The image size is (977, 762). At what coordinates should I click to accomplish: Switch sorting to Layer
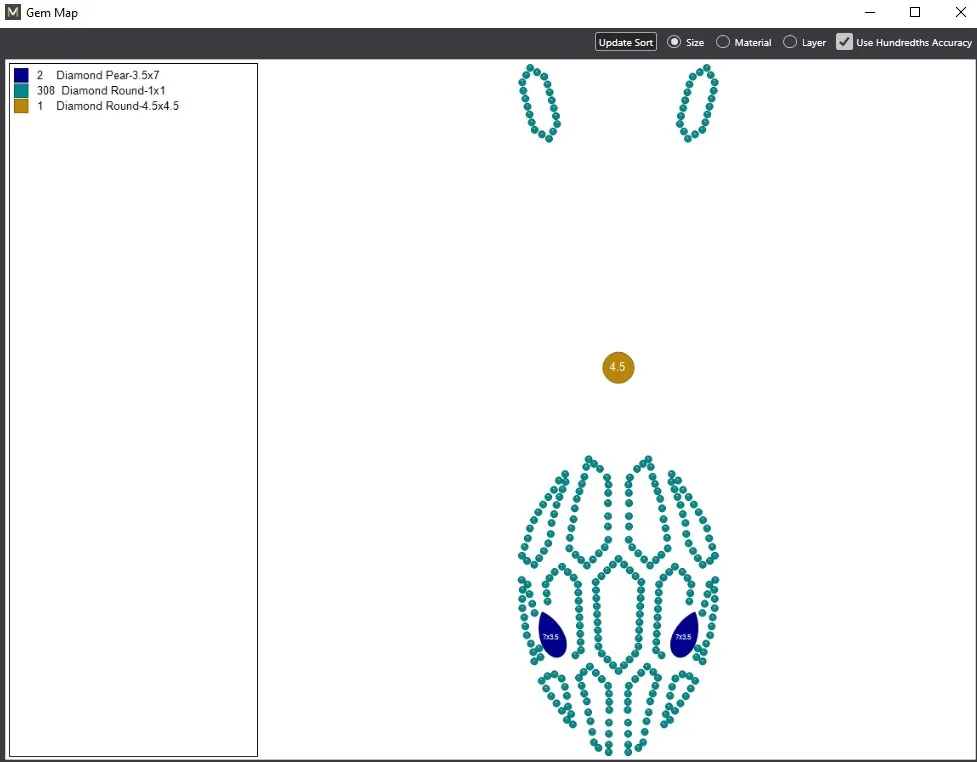tap(790, 42)
